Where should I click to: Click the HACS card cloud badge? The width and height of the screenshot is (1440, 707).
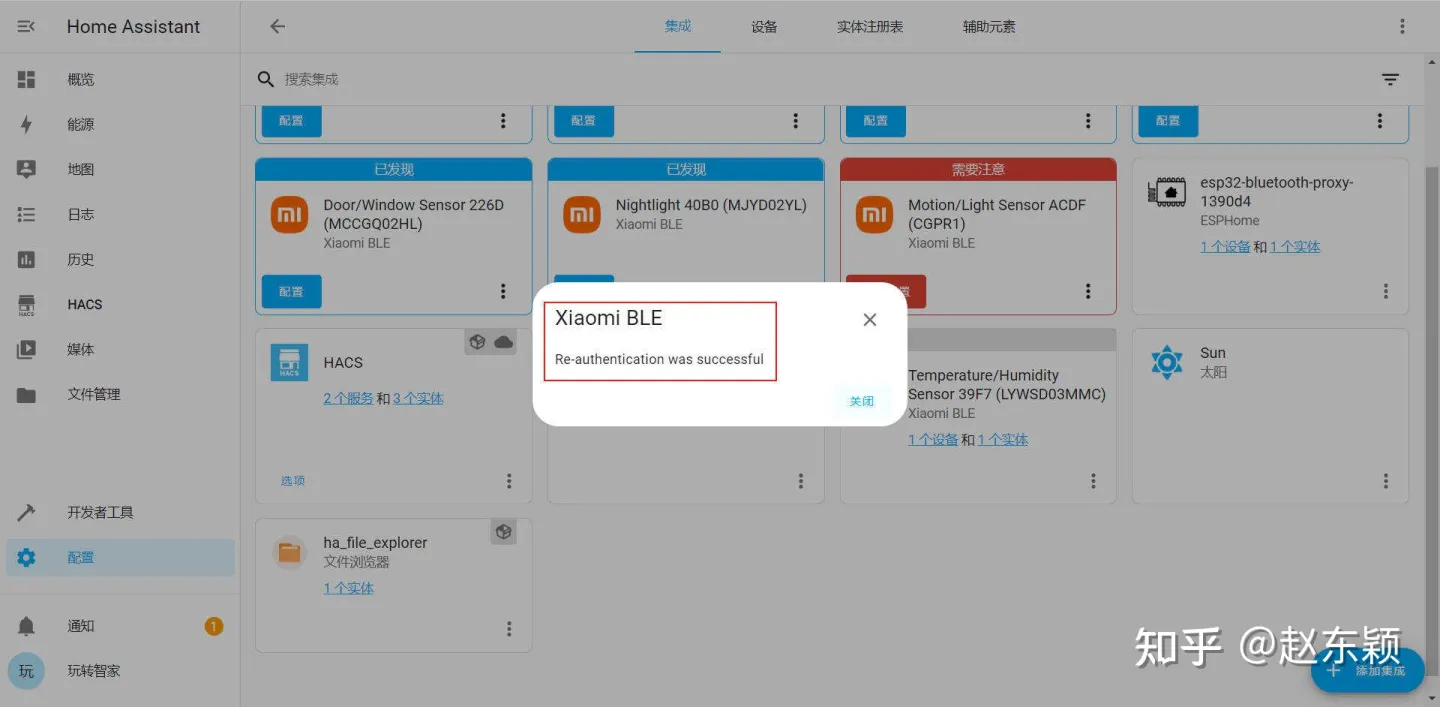pos(504,342)
